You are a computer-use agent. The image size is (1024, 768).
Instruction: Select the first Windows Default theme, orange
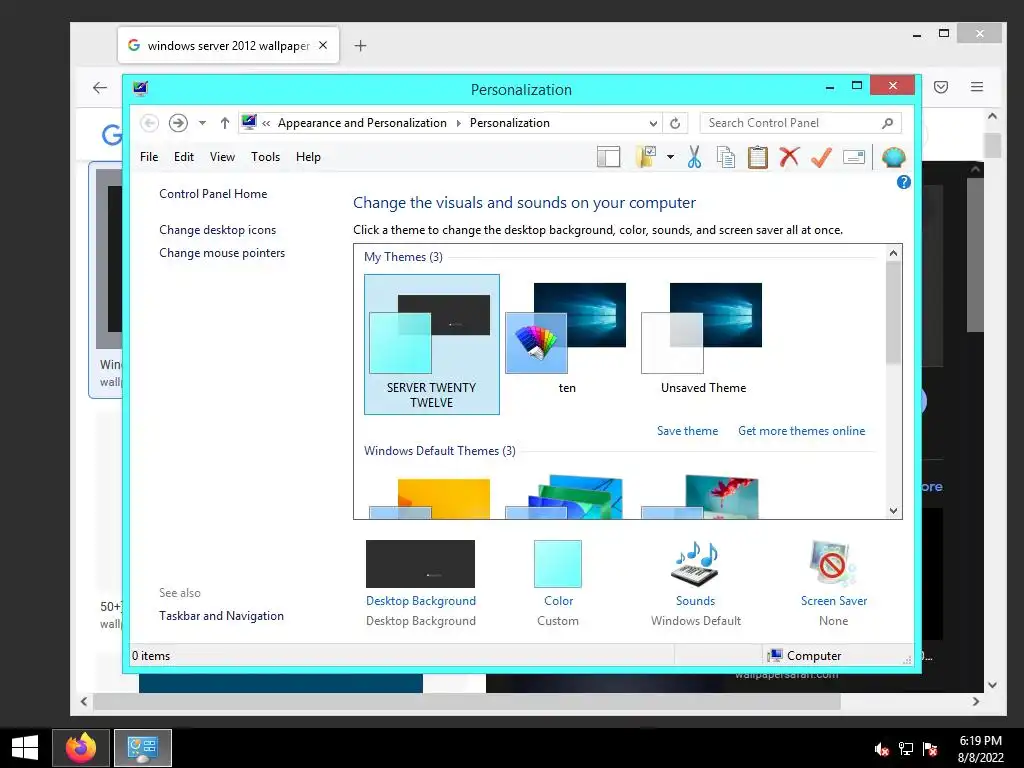pyautogui.click(x=430, y=498)
